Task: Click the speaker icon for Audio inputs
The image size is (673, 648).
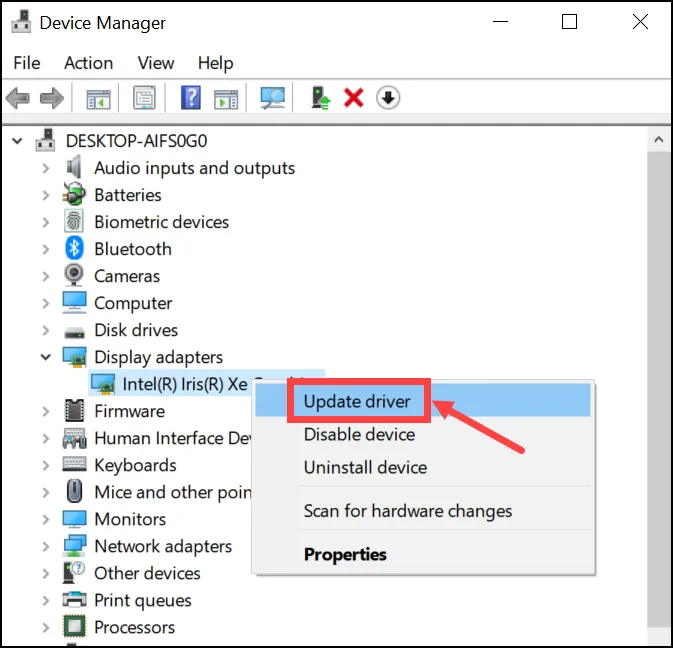Action: click(74, 167)
